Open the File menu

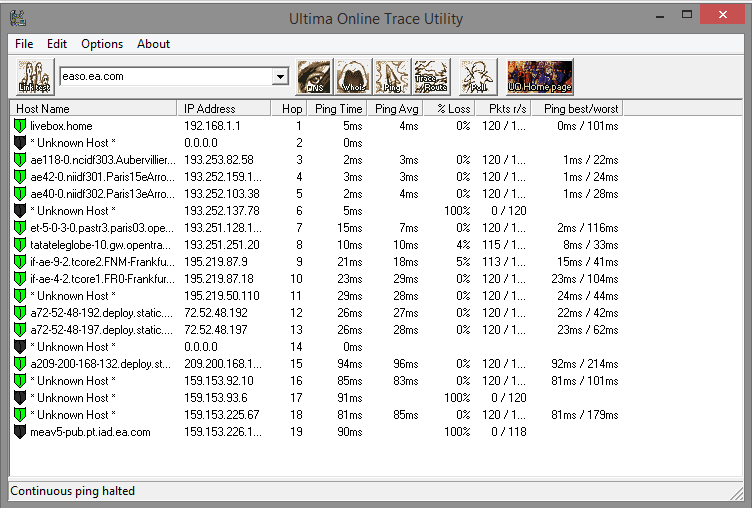pos(24,44)
